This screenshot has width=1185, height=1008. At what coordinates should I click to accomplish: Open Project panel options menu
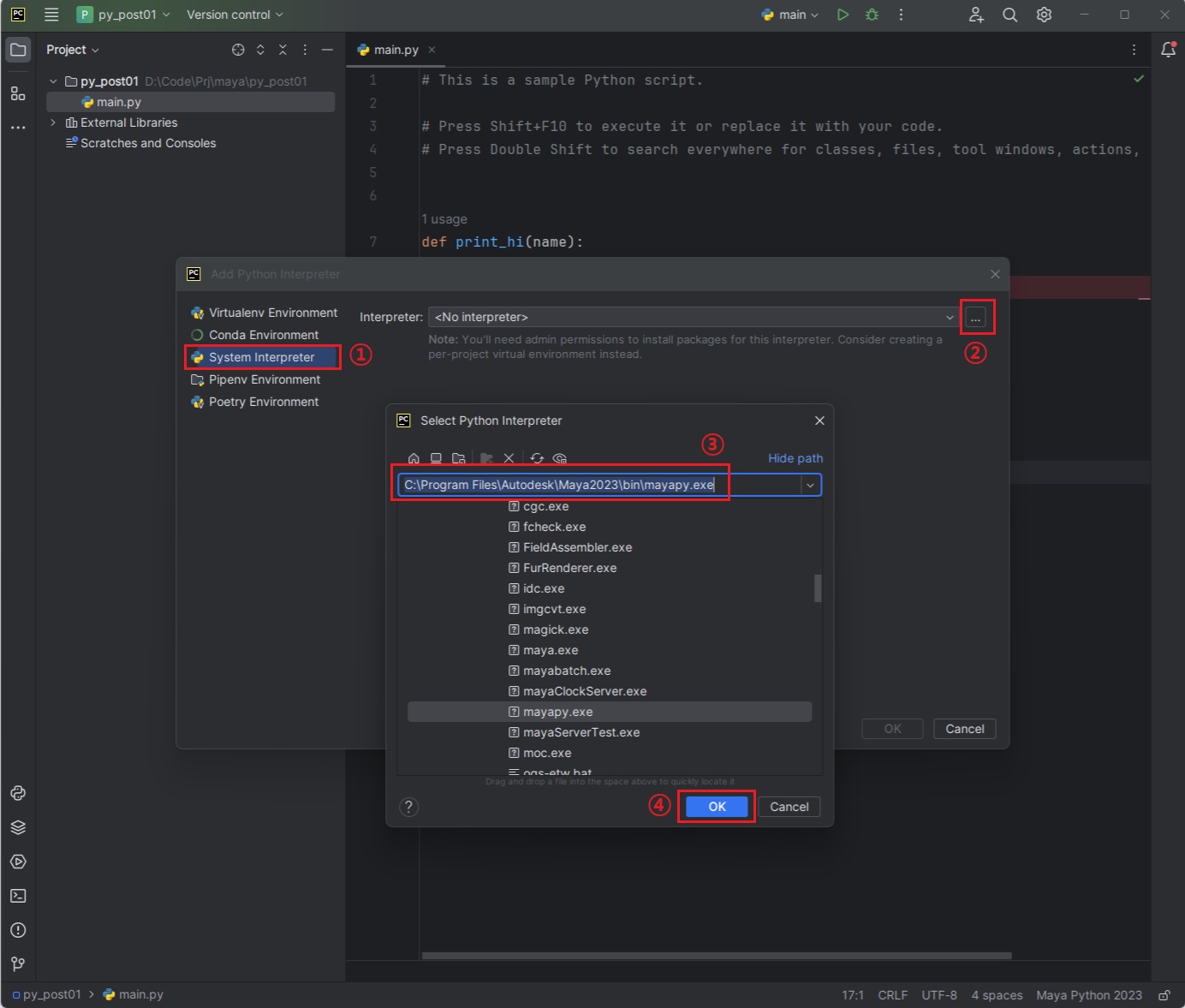[305, 50]
